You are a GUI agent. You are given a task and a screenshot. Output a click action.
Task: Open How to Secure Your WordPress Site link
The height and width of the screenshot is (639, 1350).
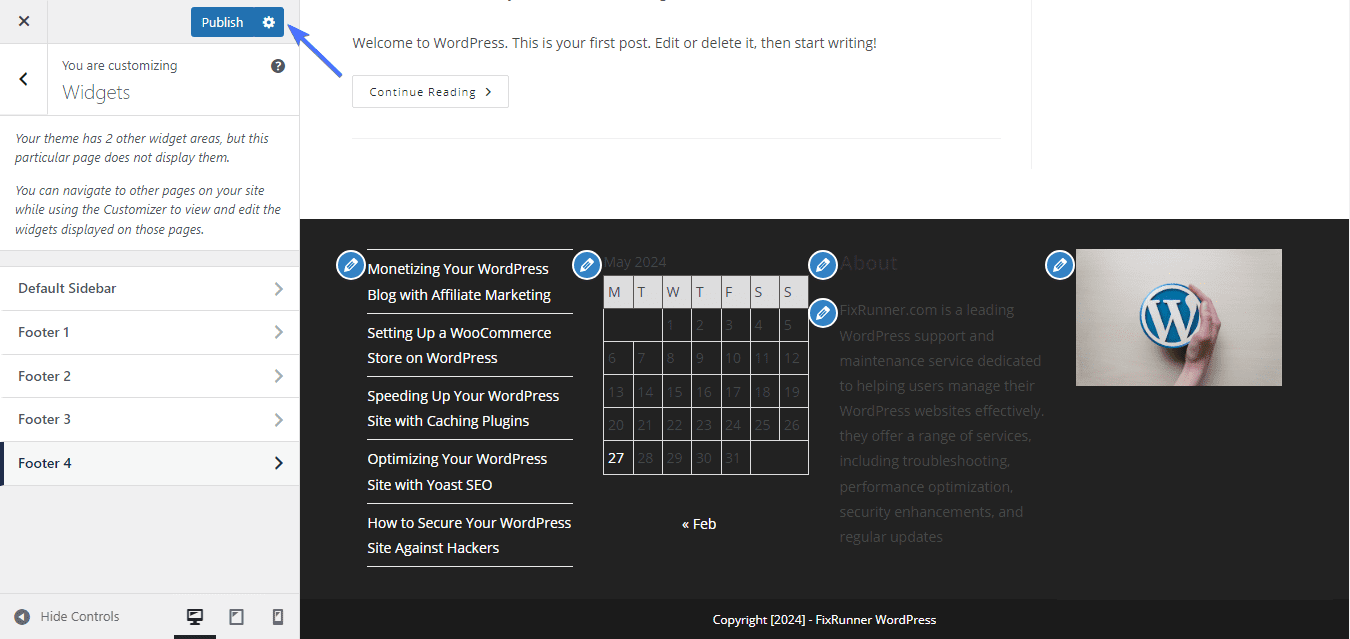coord(469,535)
